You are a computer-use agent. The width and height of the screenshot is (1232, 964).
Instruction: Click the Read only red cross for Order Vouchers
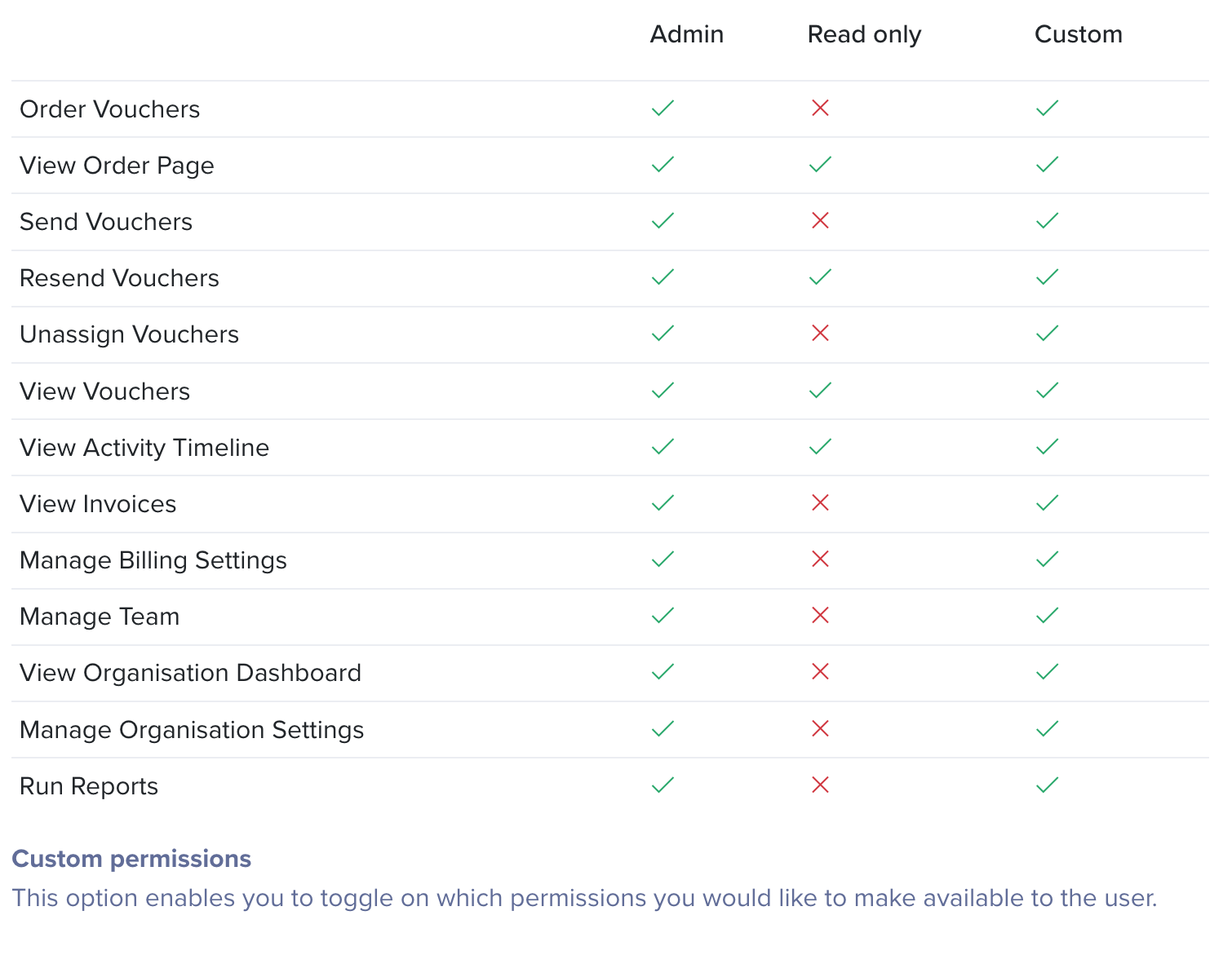820,108
